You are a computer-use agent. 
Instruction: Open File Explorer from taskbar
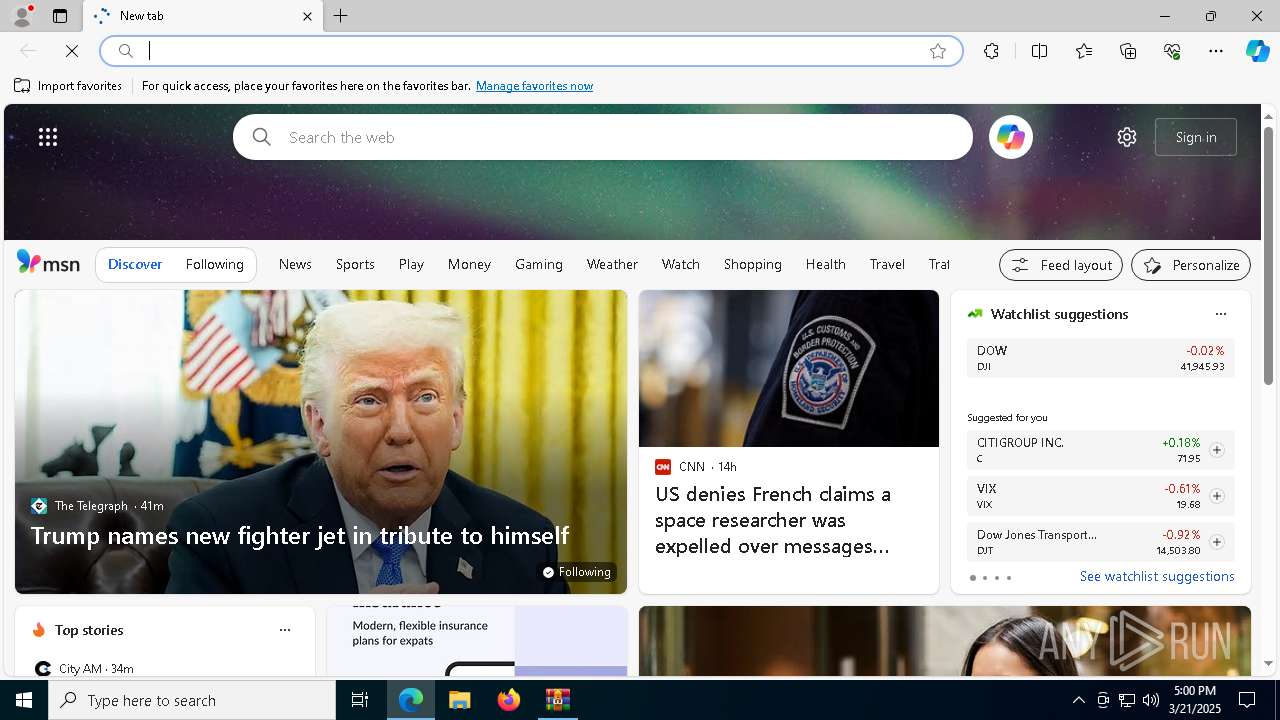click(460, 700)
